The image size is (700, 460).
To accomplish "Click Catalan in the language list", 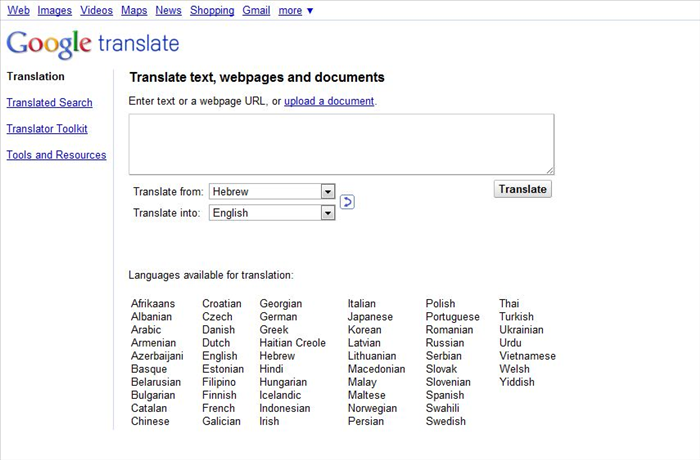I will pos(149,408).
